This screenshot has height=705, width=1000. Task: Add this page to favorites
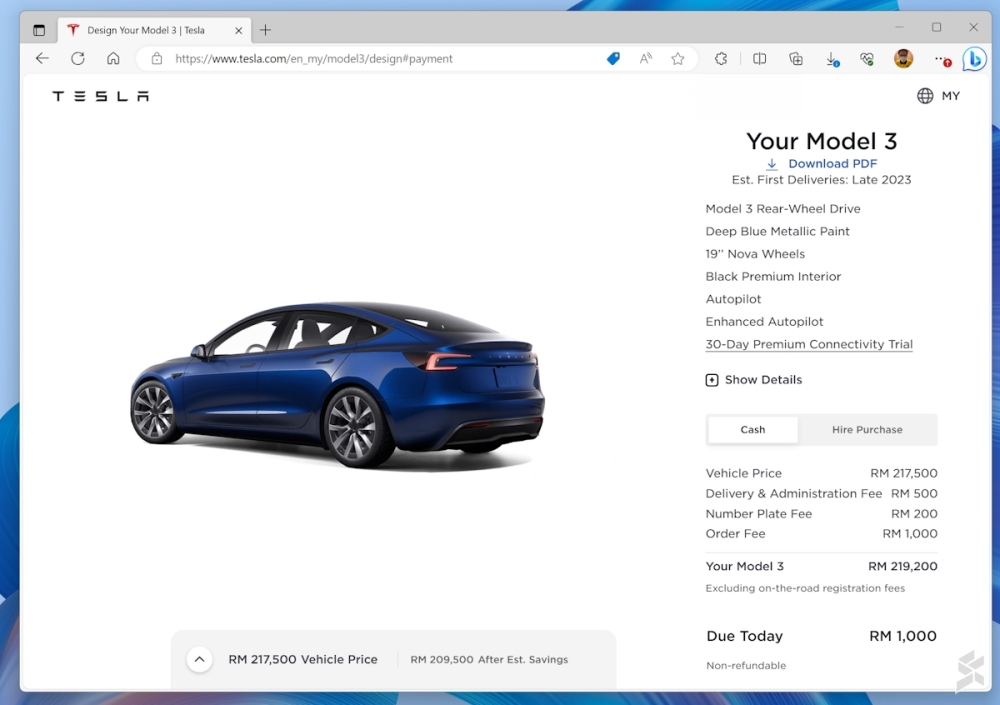(x=678, y=59)
